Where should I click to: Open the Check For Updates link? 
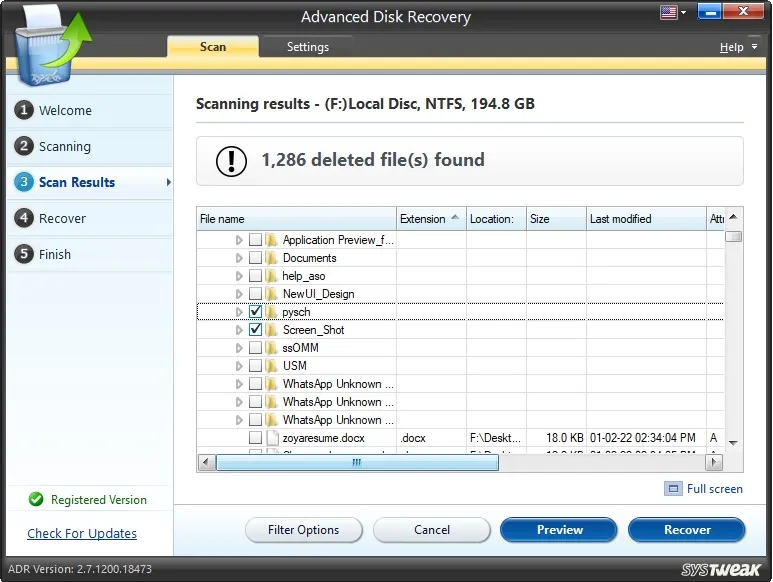coord(82,533)
